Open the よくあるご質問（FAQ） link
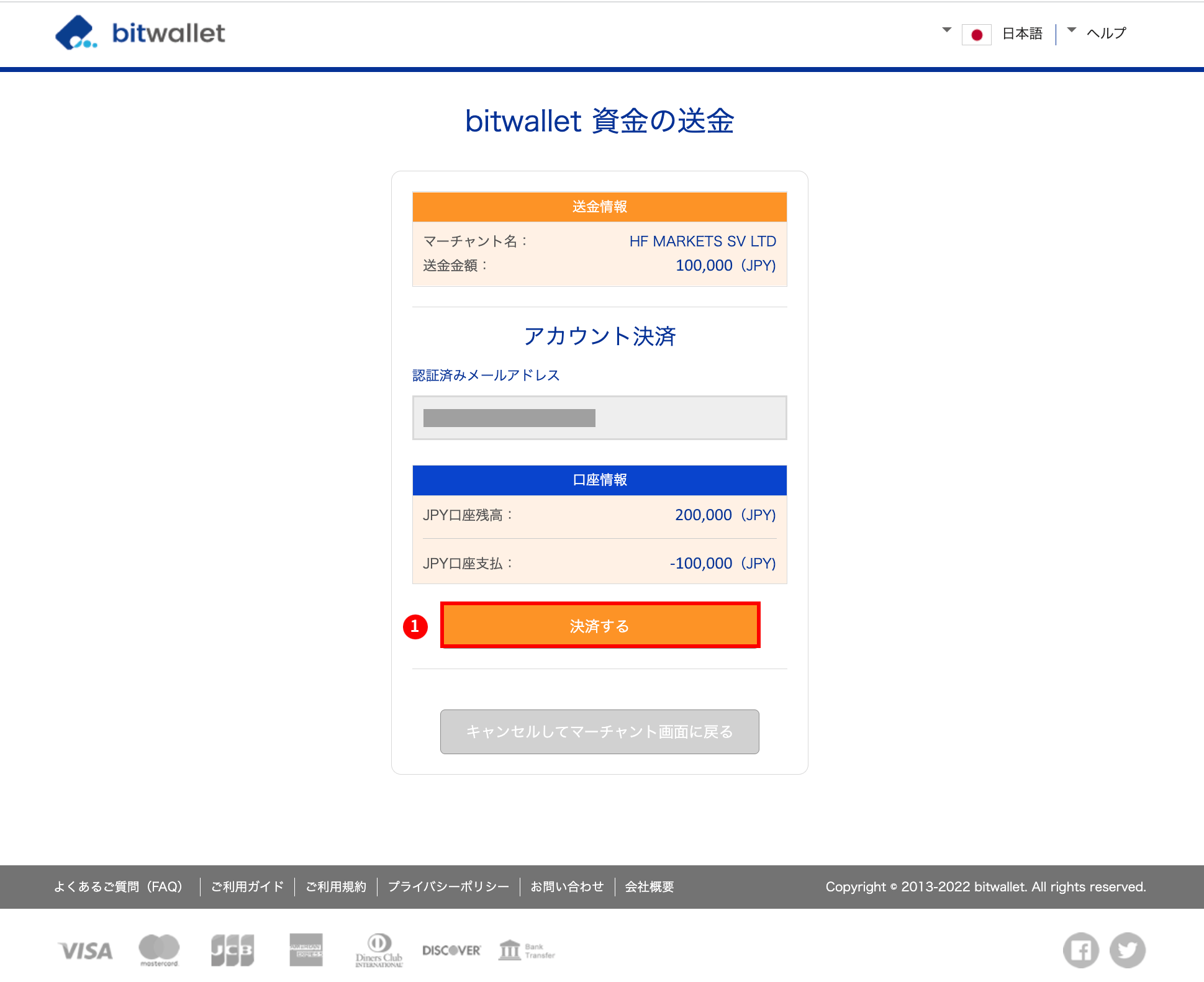Image resolution: width=1204 pixels, height=982 pixels. pos(119,886)
